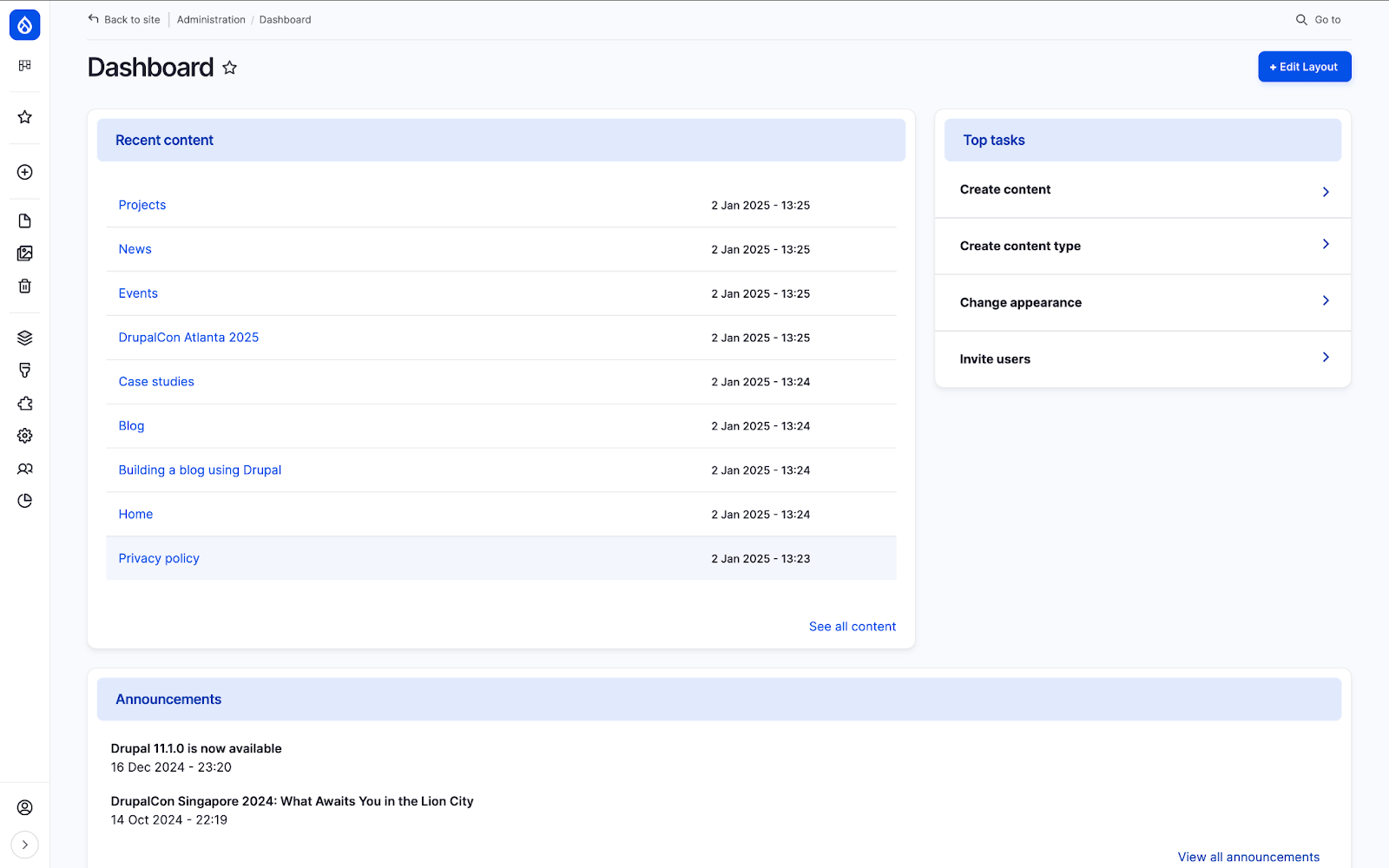Open Structure layers icon in sidebar

(24, 338)
